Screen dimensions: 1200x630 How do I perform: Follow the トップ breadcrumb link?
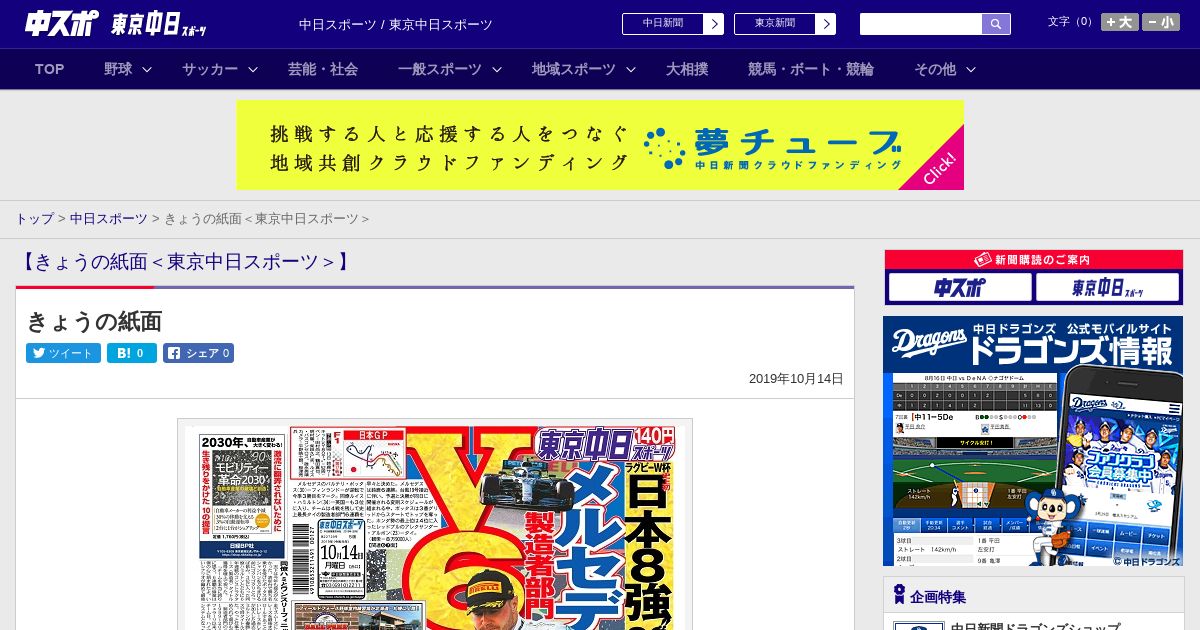[34, 218]
